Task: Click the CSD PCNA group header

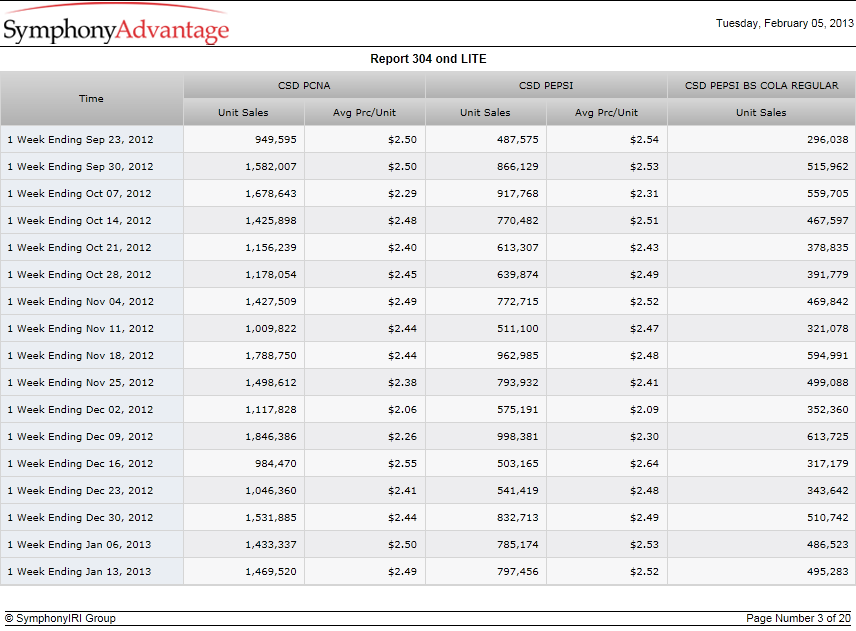Action: [304, 86]
